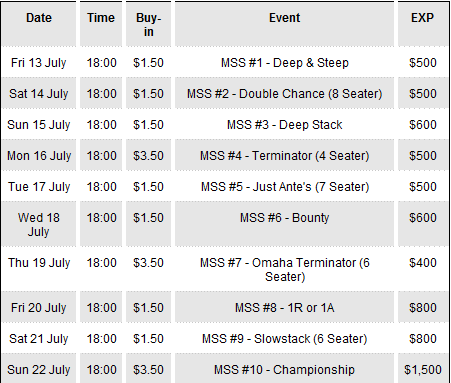Click the Event column header

coord(284,18)
